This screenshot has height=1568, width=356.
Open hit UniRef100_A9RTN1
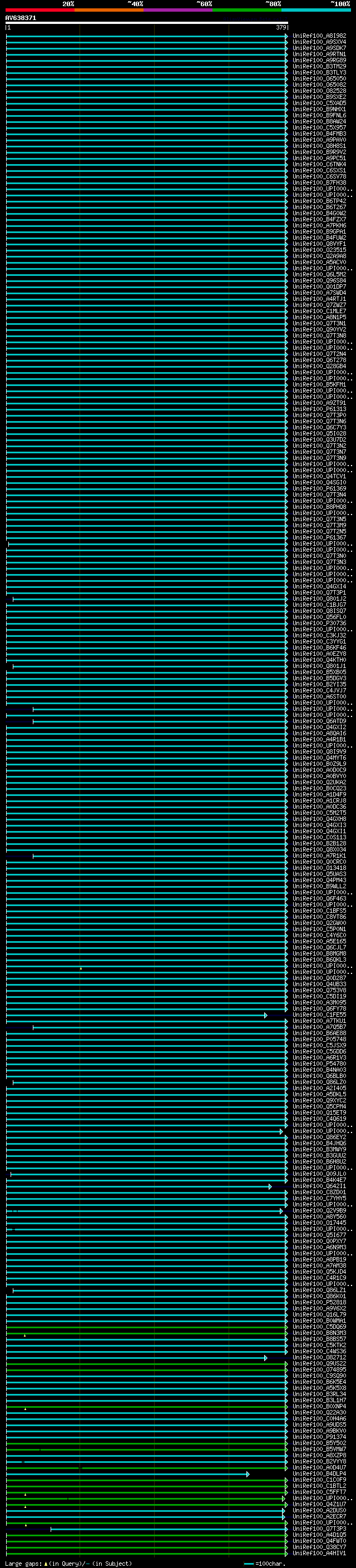point(319,54)
